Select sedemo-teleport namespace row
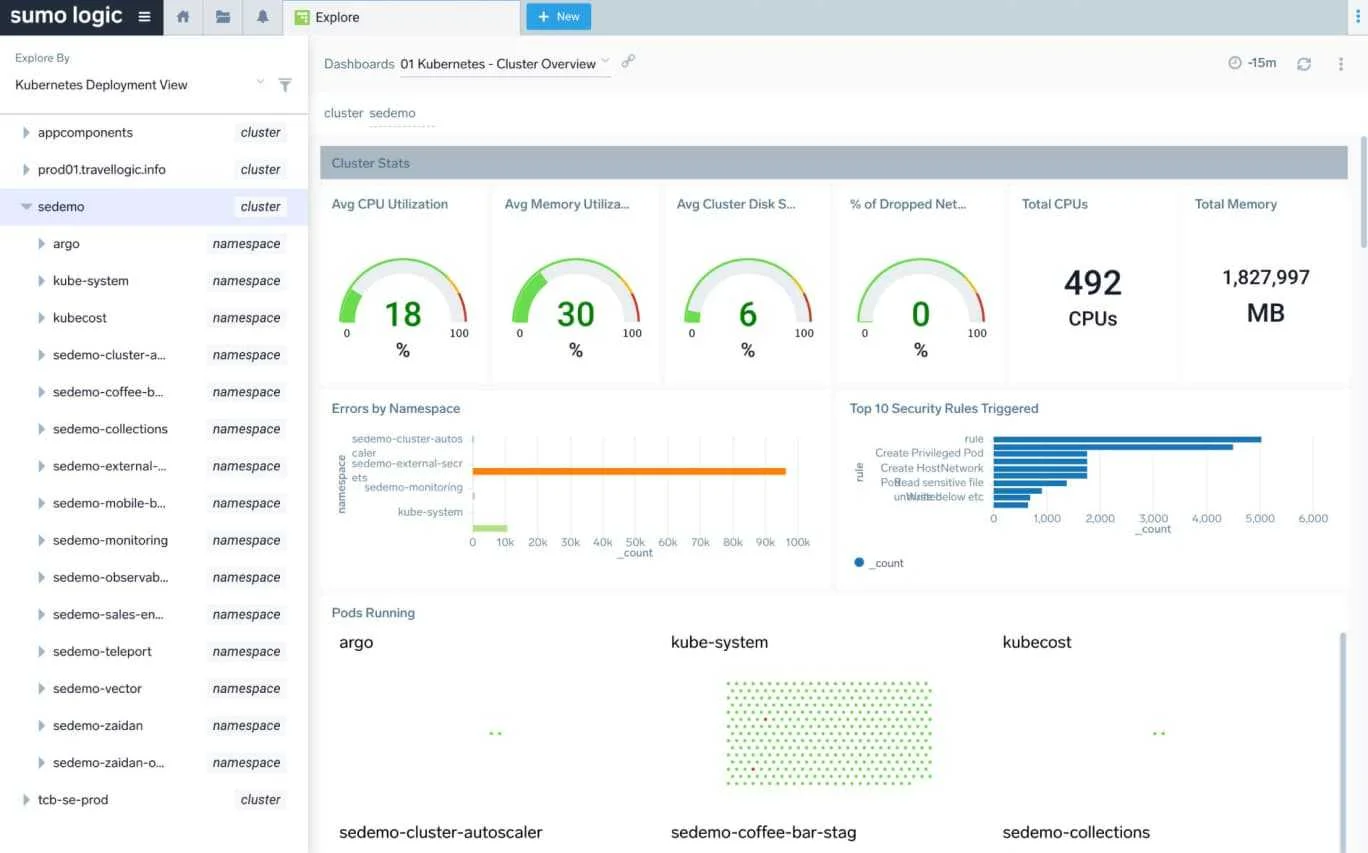The height and width of the screenshot is (853, 1368). coord(154,651)
